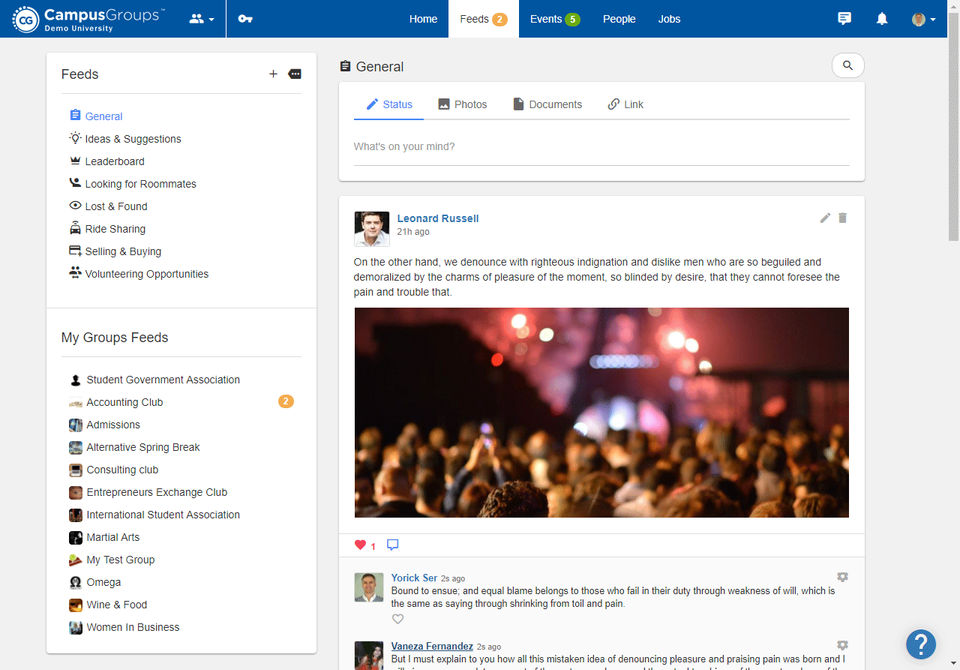Open the notifications bell
This screenshot has height=670, width=960.
pyautogui.click(x=882, y=19)
